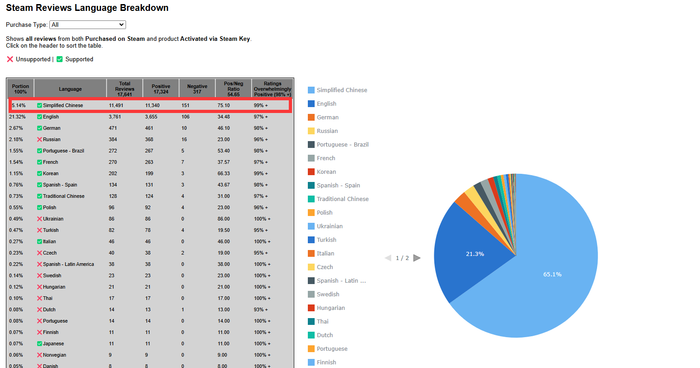Go to next legend page arrow
Viewport: 700px width, 368px height.
417,258
